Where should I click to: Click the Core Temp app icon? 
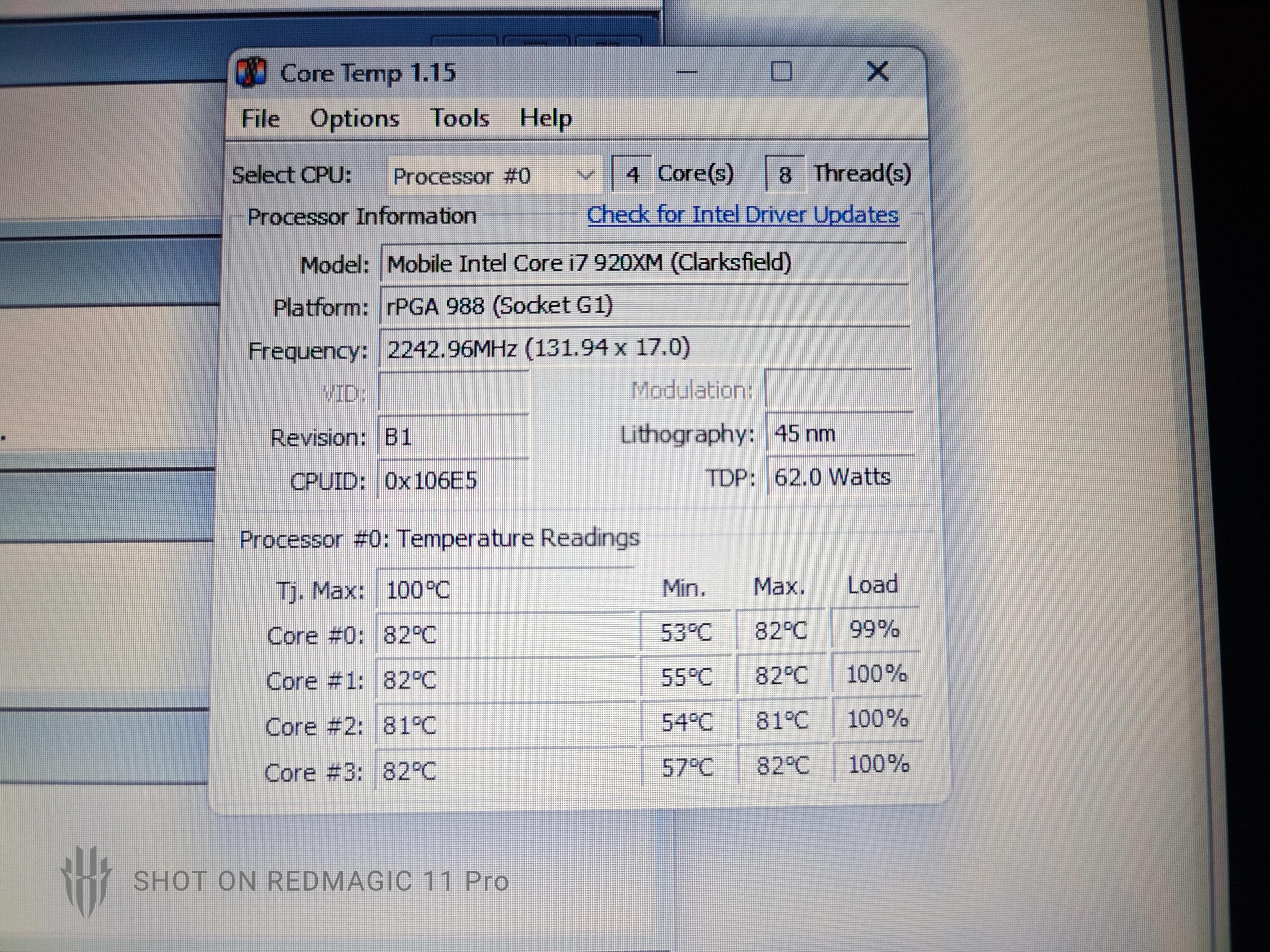point(251,73)
